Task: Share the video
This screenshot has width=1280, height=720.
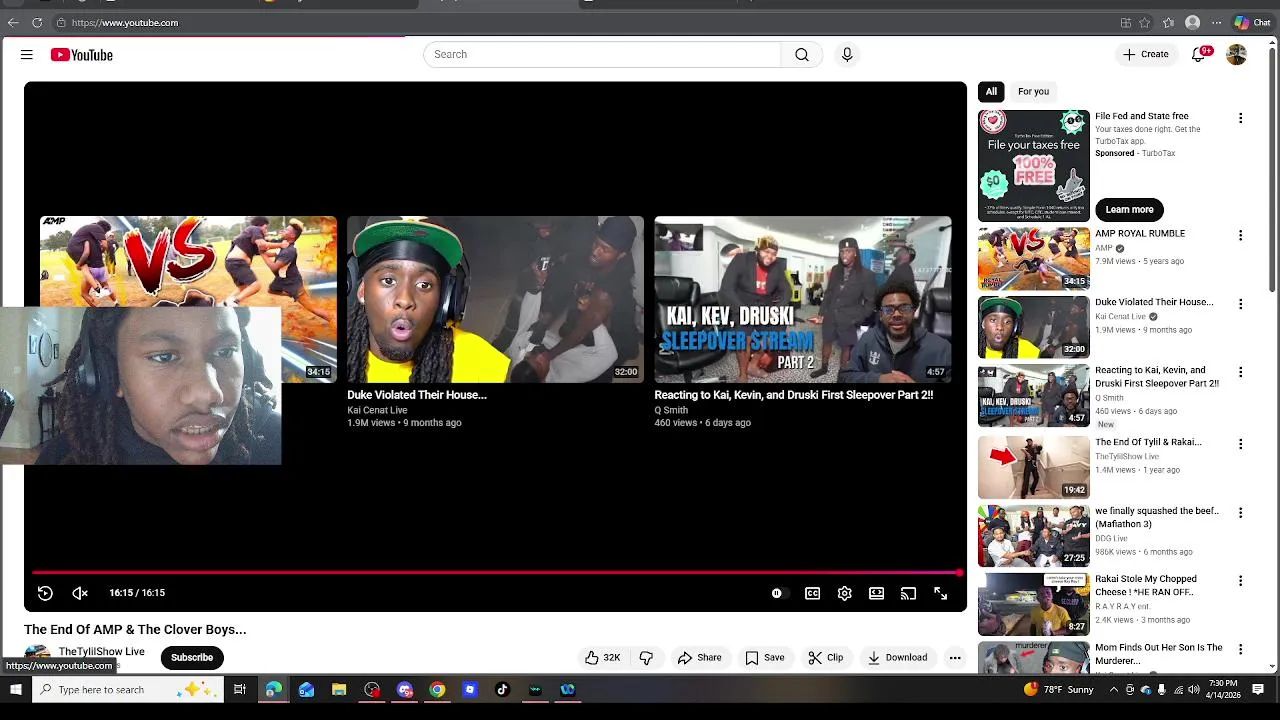Action: click(x=700, y=658)
